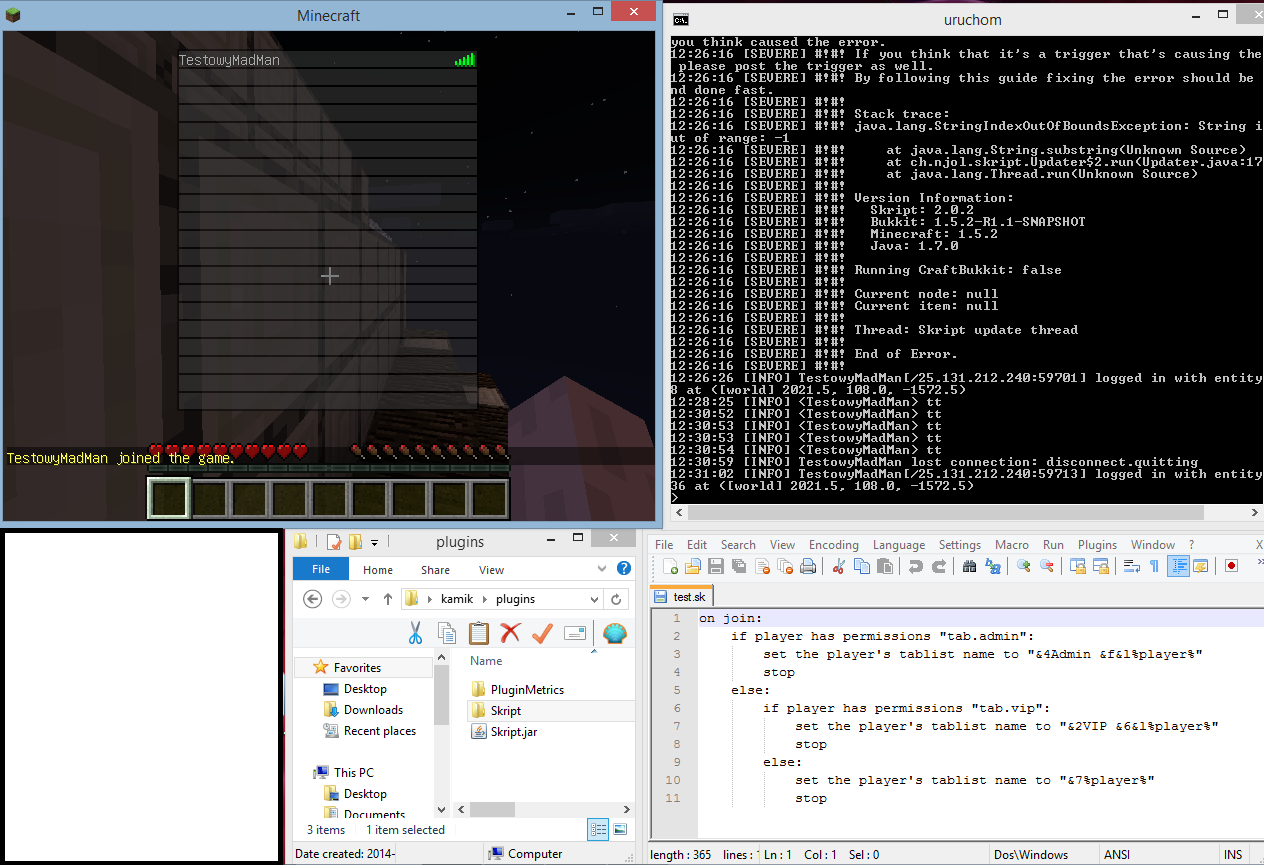Viewport: 1264px width, 865px height.
Task: Click the Cut scissors icon in Explorer
Action: point(415,633)
